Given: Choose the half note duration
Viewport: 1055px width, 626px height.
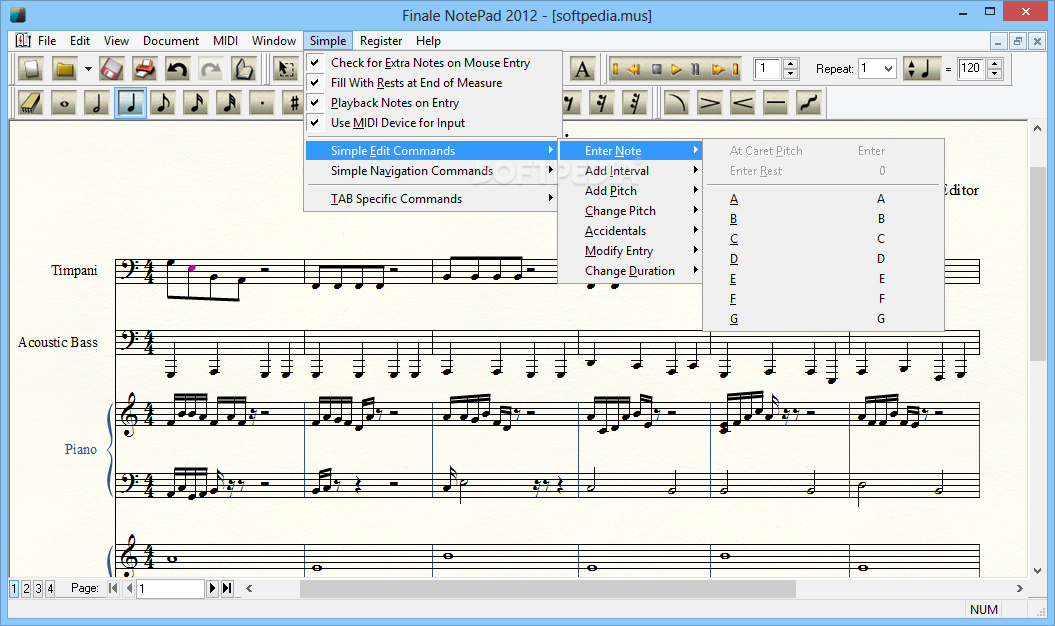Looking at the screenshot, I should click(97, 103).
